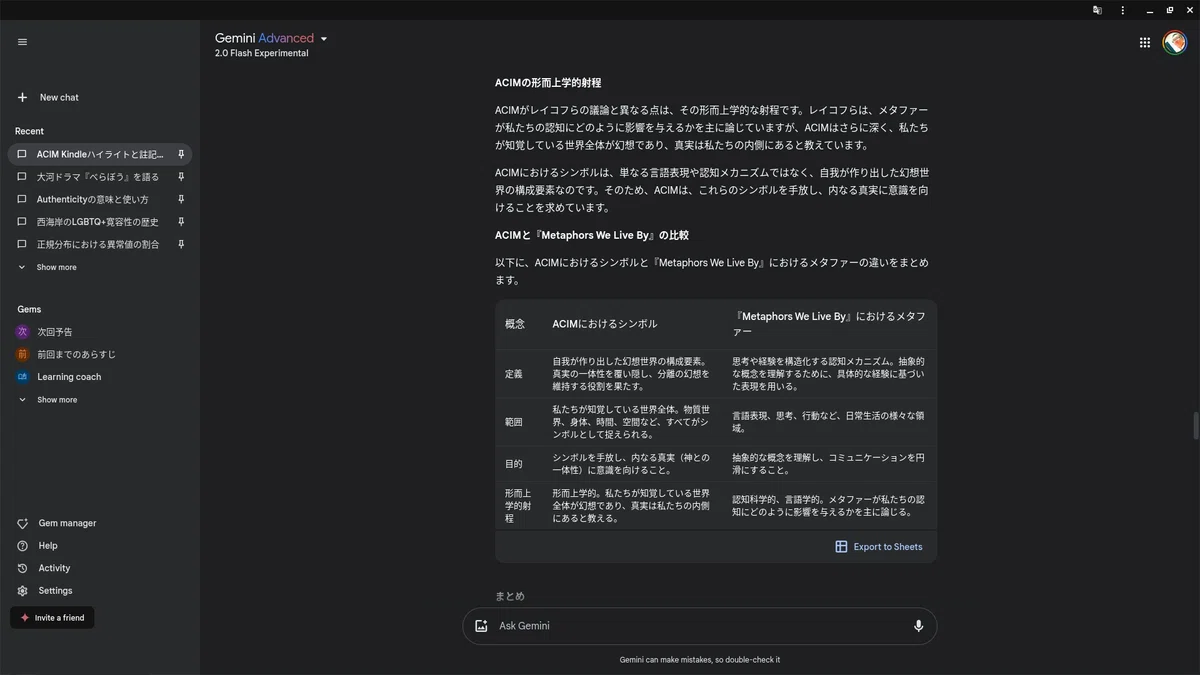The height and width of the screenshot is (675, 1200).
Task: Unpin the 正規分布 chat pin icon
Action: pos(181,244)
